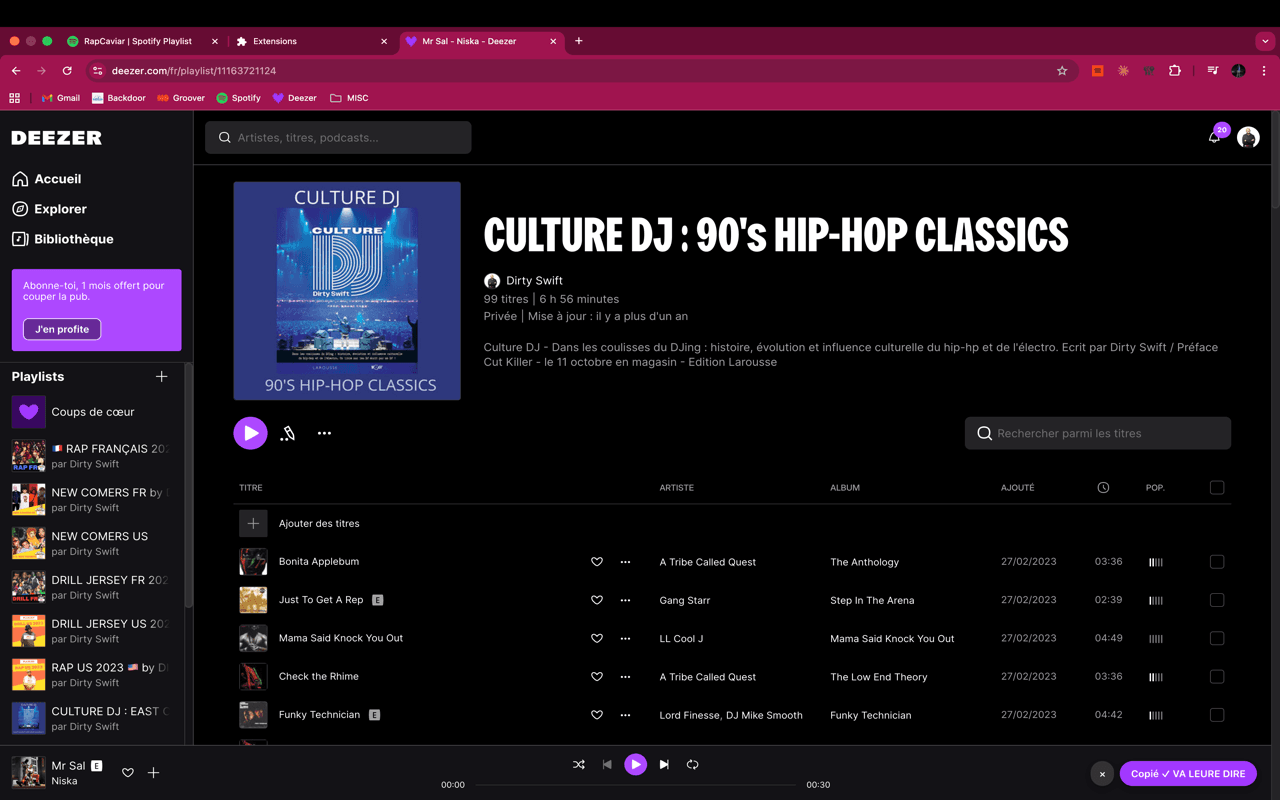Open the Gmail bookmark
The image size is (1280, 800).
pos(60,98)
